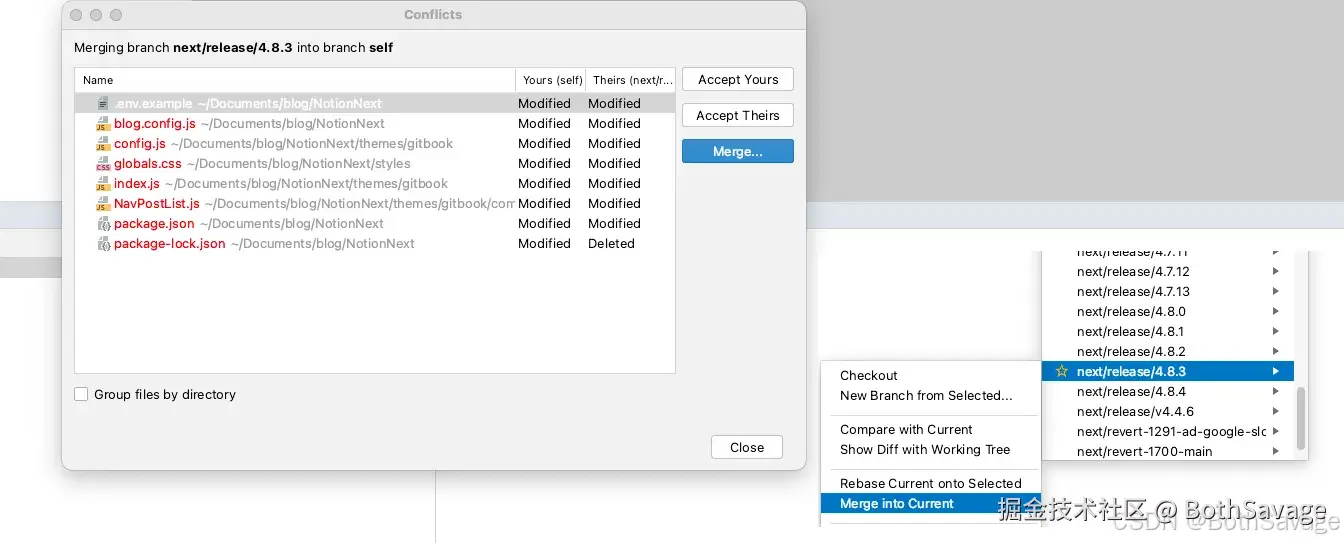This screenshot has width=1344, height=543.
Task: Choose Merge into Current from context menu
Action: (x=897, y=504)
